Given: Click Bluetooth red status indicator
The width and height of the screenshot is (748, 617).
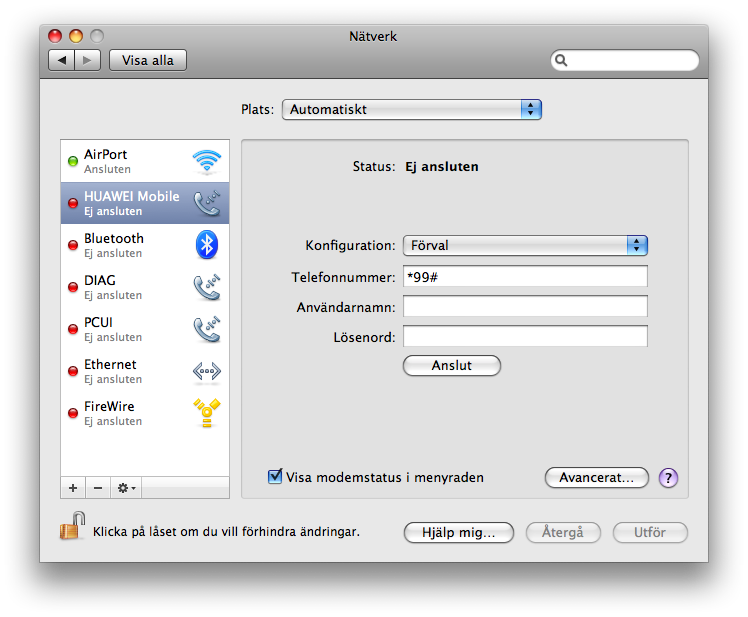Looking at the screenshot, I should 73,245.
